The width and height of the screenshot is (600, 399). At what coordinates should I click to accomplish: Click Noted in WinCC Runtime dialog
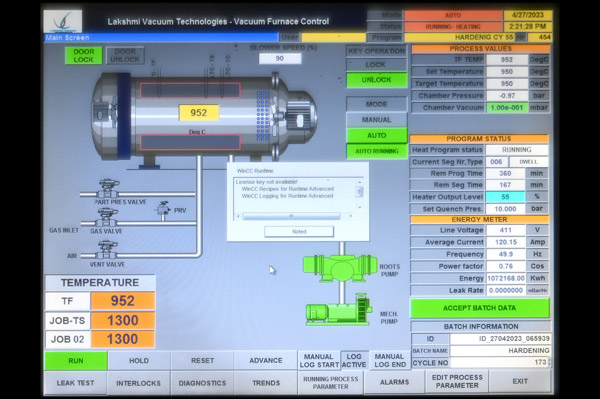click(299, 231)
